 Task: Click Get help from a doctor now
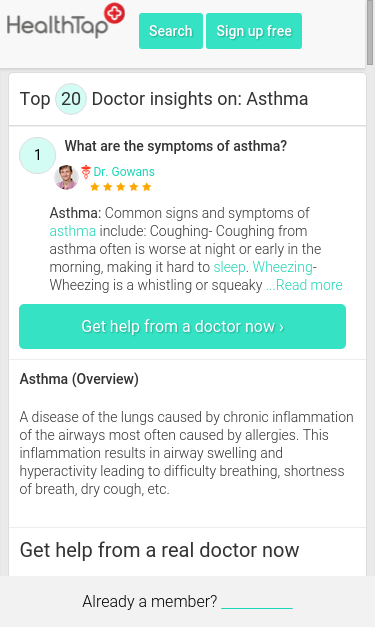tap(182, 326)
